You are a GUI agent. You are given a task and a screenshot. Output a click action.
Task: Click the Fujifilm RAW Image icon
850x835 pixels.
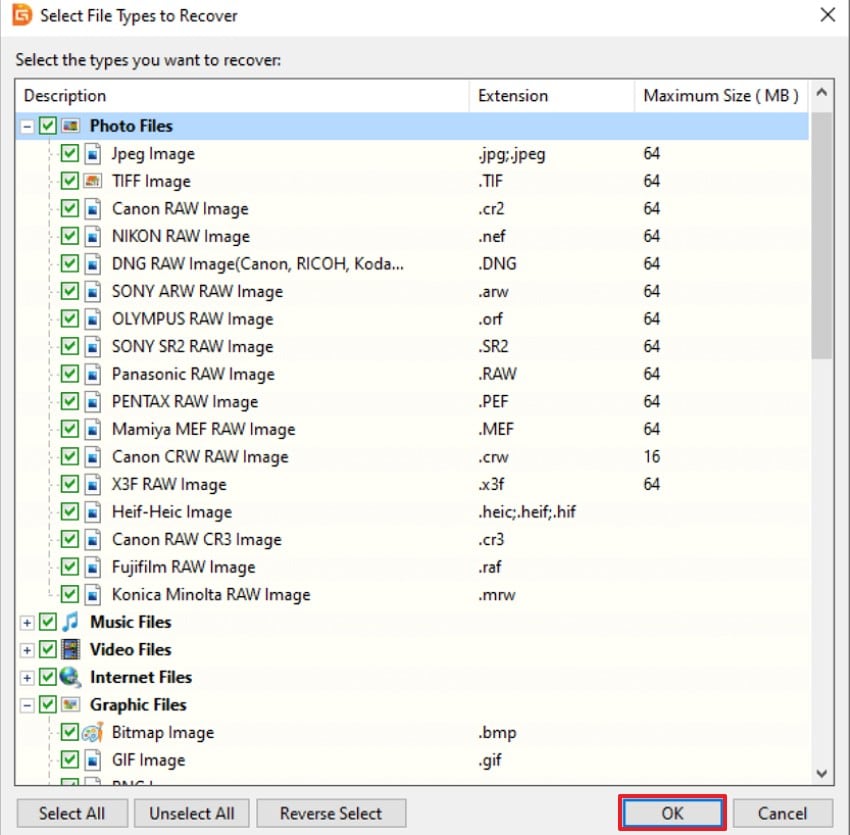coord(93,567)
